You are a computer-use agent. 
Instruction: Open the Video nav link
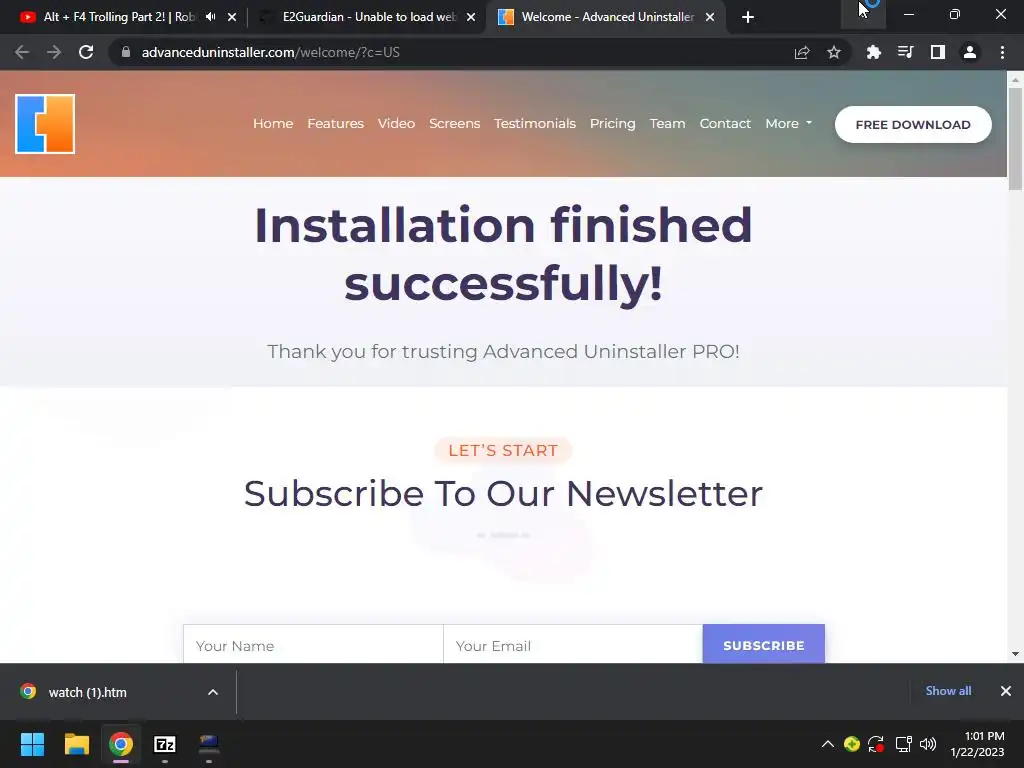pos(396,123)
